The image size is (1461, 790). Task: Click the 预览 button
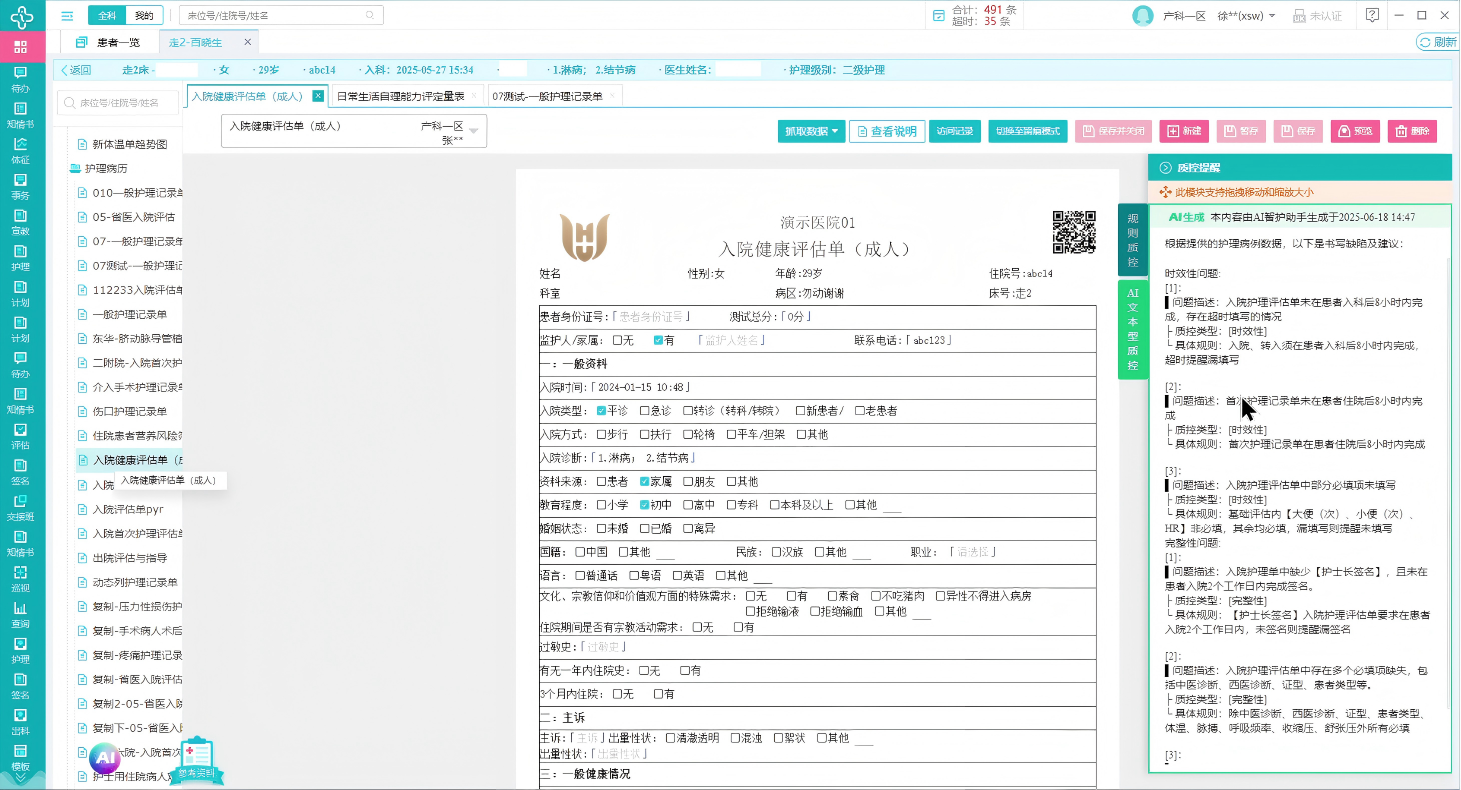(1355, 131)
